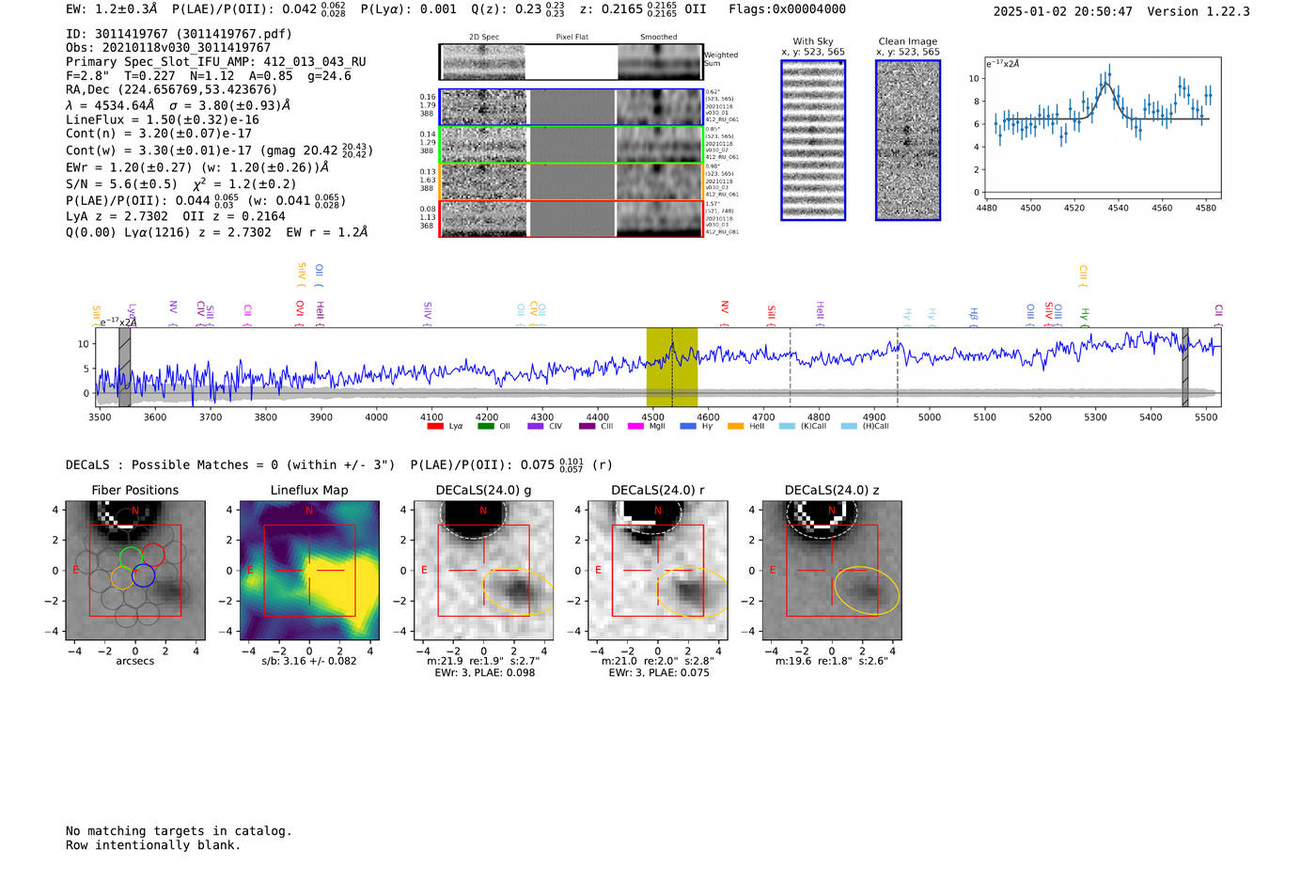Click the blue-bordered 2D spectrum fiber row
Screen dimensions: 1316x896
[572, 107]
